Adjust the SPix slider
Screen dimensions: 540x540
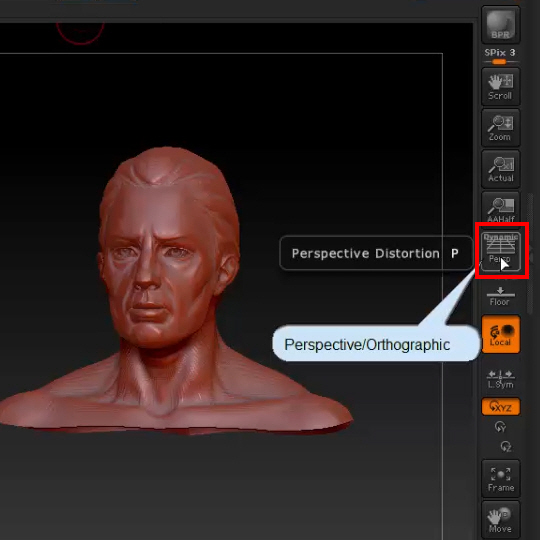pyautogui.click(x=500, y=57)
